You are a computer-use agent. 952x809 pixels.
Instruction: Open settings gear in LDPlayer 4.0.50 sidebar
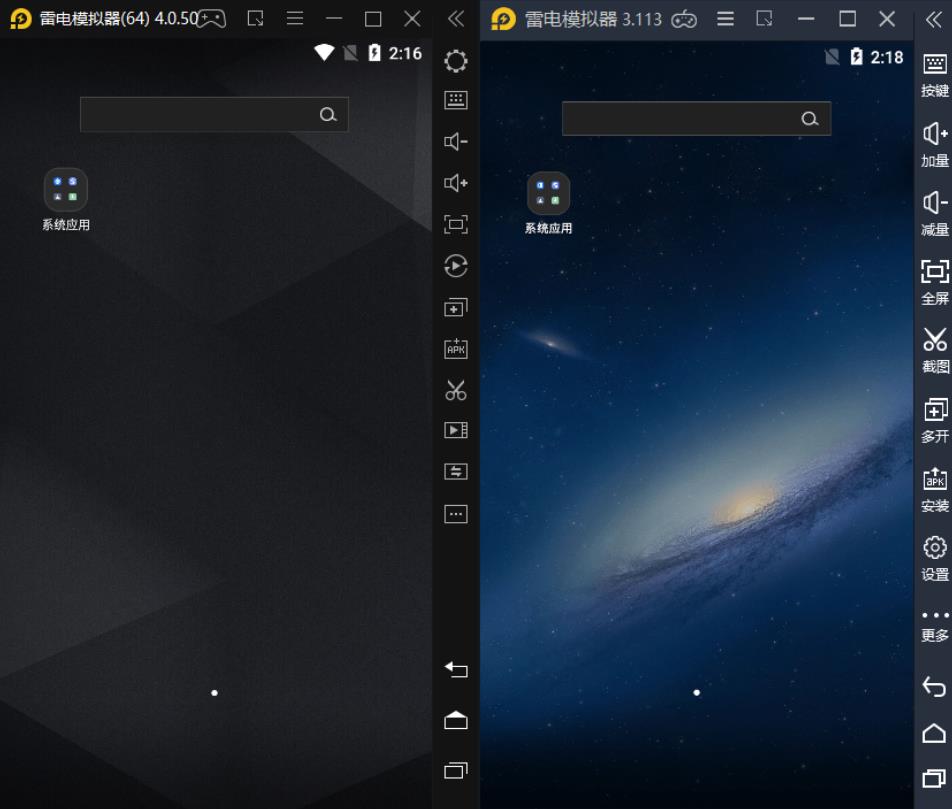(455, 61)
